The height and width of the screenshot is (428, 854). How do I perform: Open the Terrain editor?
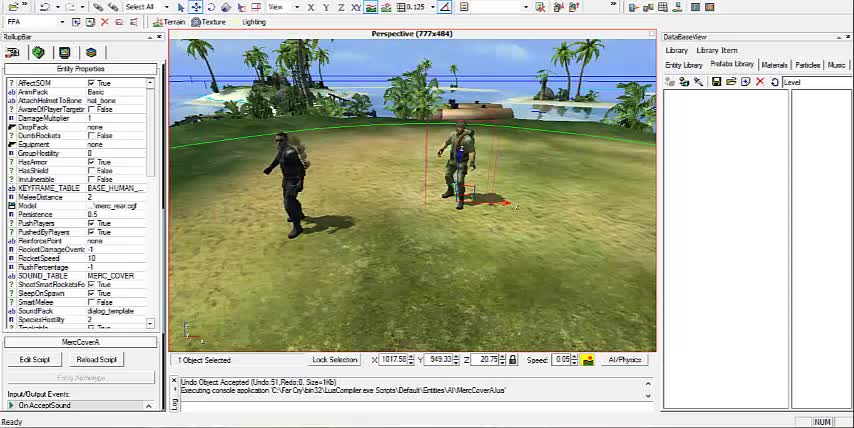[x=169, y=22]
